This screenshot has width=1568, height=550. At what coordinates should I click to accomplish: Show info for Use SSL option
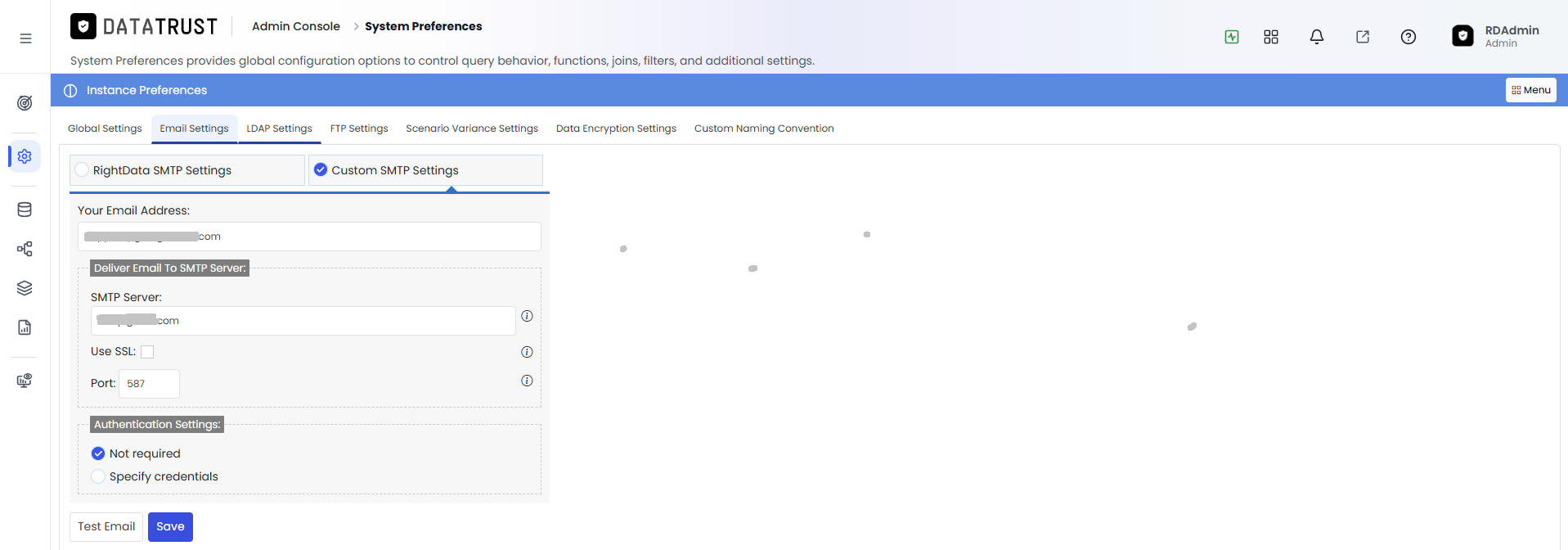527,352
